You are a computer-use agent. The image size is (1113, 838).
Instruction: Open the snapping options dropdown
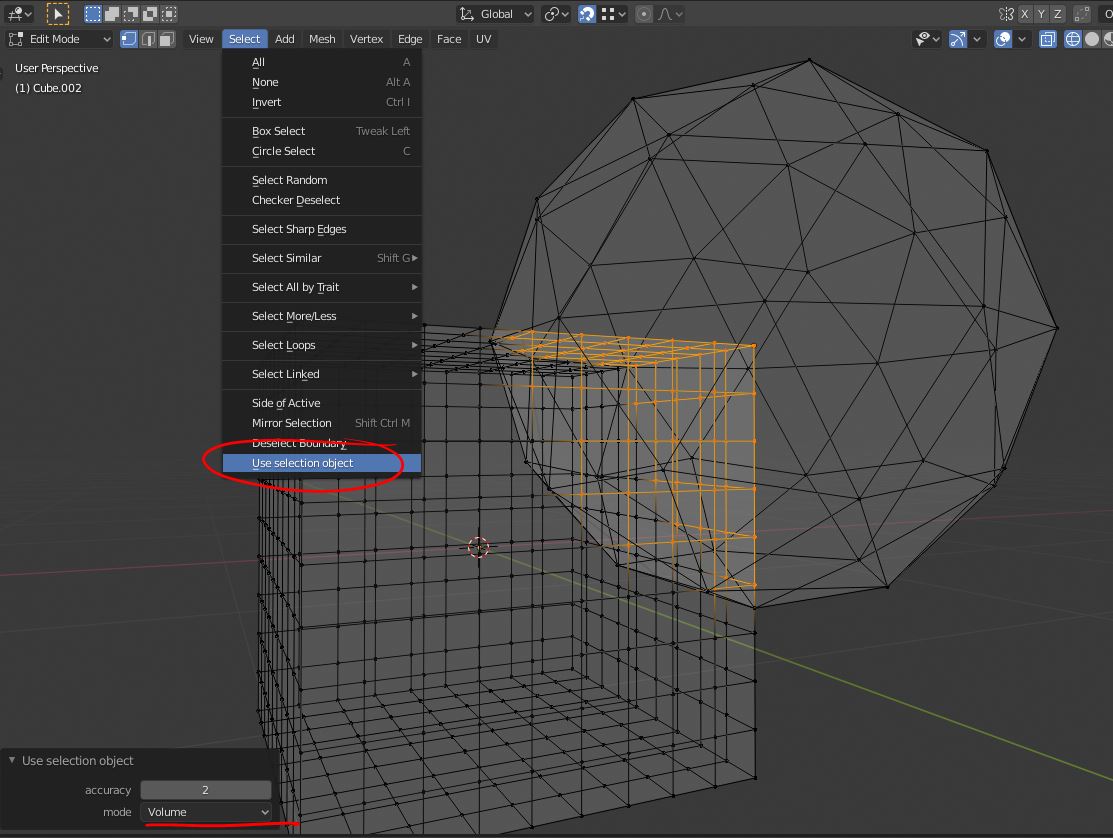click(613, 13)
